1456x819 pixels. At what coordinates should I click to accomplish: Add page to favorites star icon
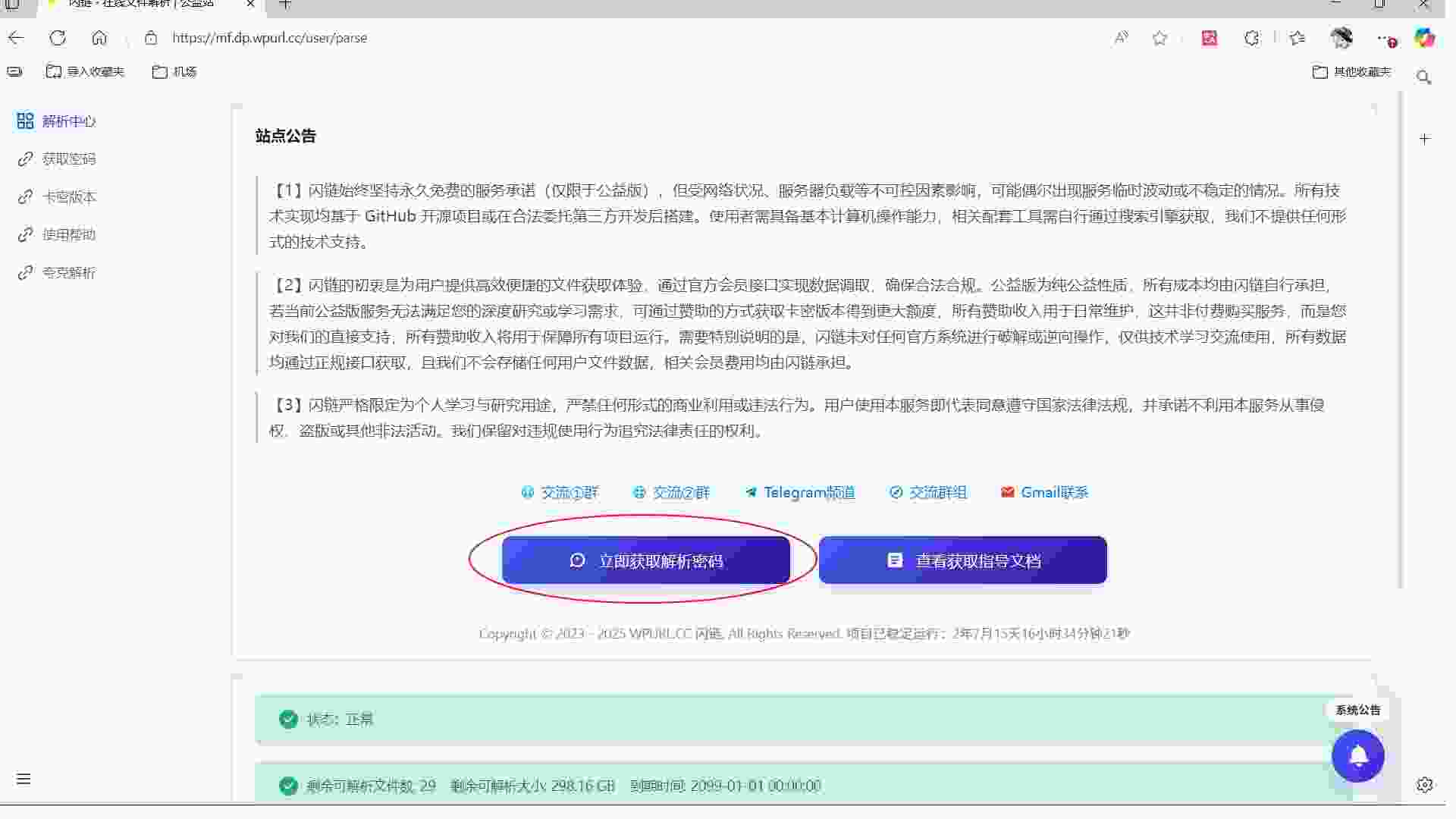(1159, 38)
